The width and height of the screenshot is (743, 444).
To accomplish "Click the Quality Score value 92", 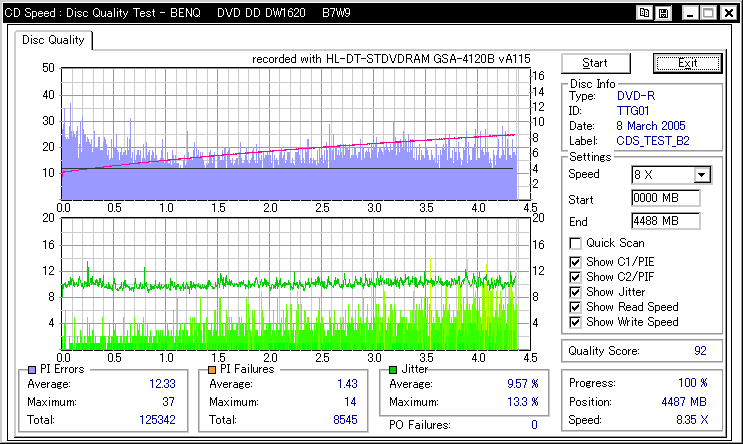I will [x=700, y=351].
